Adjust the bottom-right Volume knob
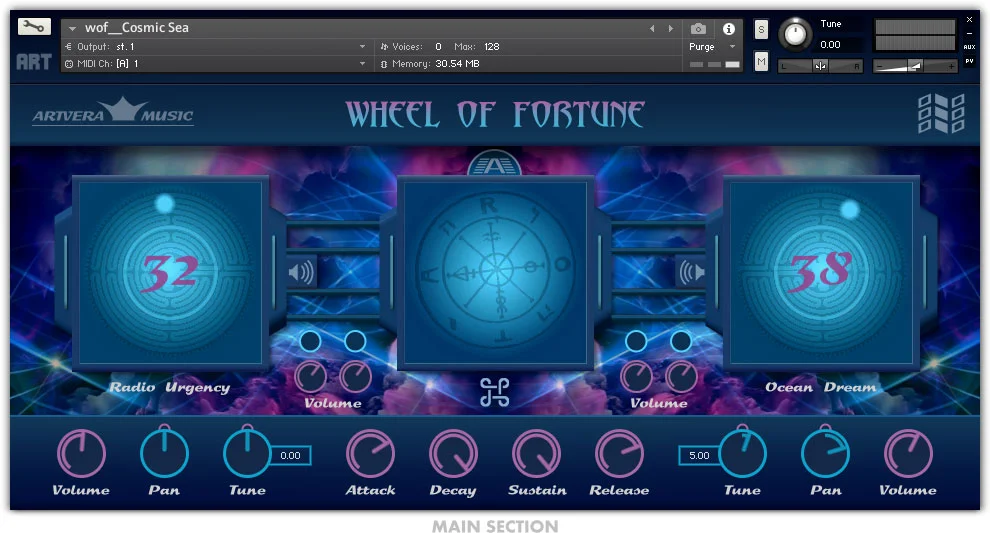Image resolution: width=990 pixels, height=533 pixels. (x=908, y=453)
